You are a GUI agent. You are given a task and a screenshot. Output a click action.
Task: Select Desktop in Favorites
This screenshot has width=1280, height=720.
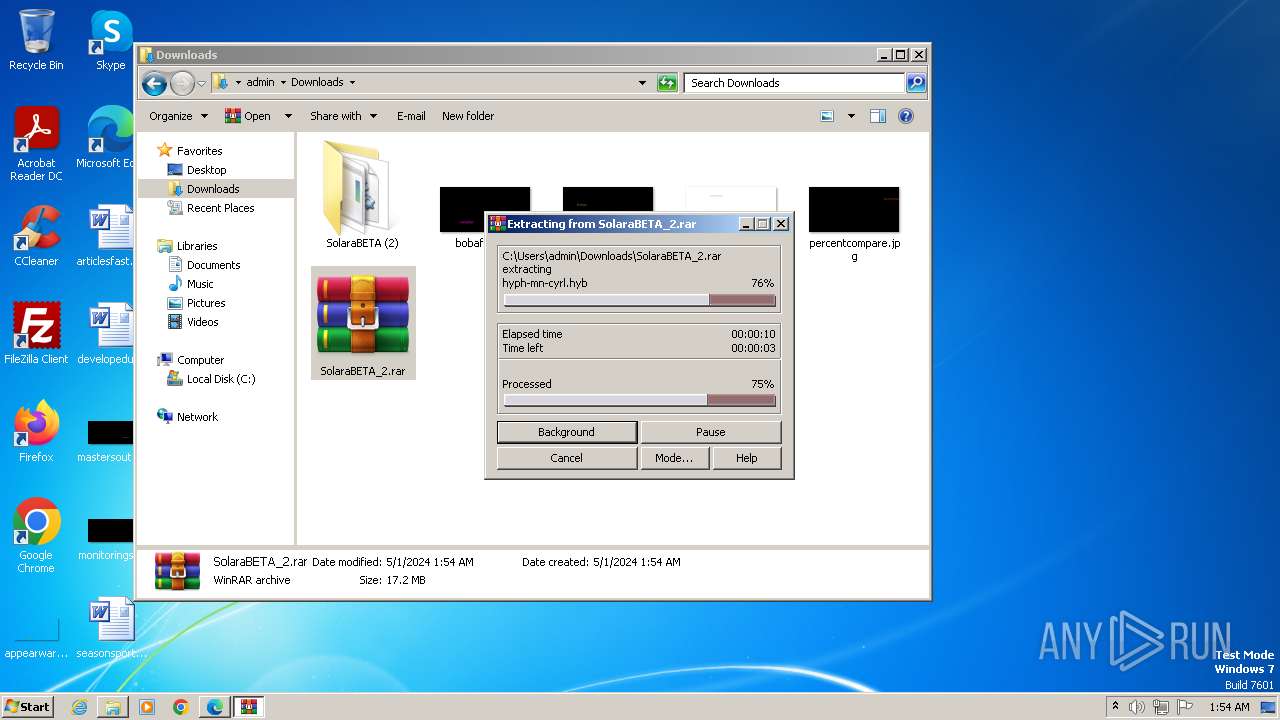click(206, 170)
